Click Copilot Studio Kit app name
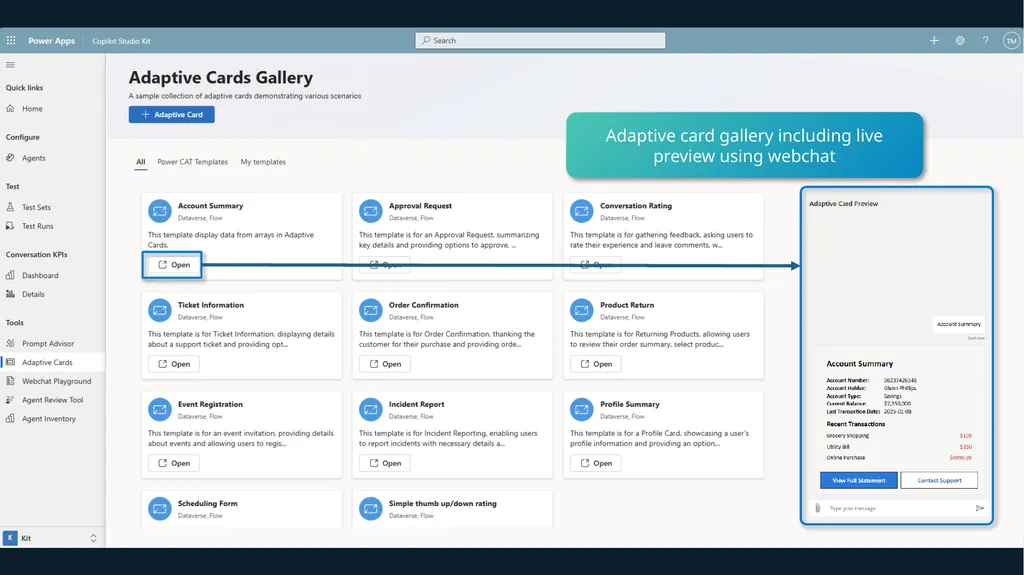 (x=121, y=41)
